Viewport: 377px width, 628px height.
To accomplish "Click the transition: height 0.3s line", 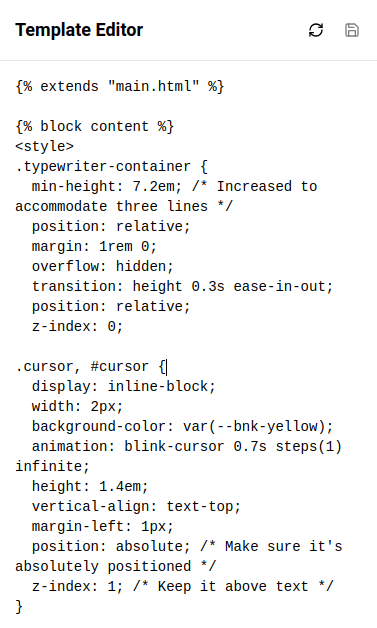I will pos(182,286).
